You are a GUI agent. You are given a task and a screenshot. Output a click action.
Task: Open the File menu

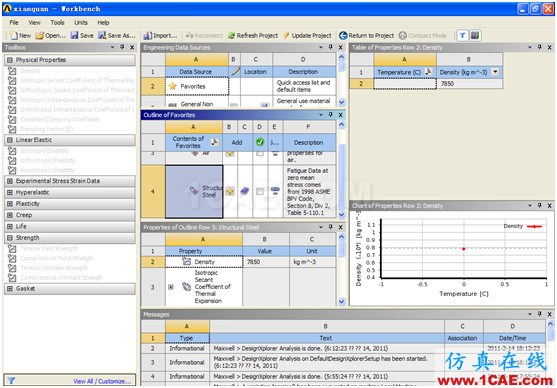coord(14,22)
